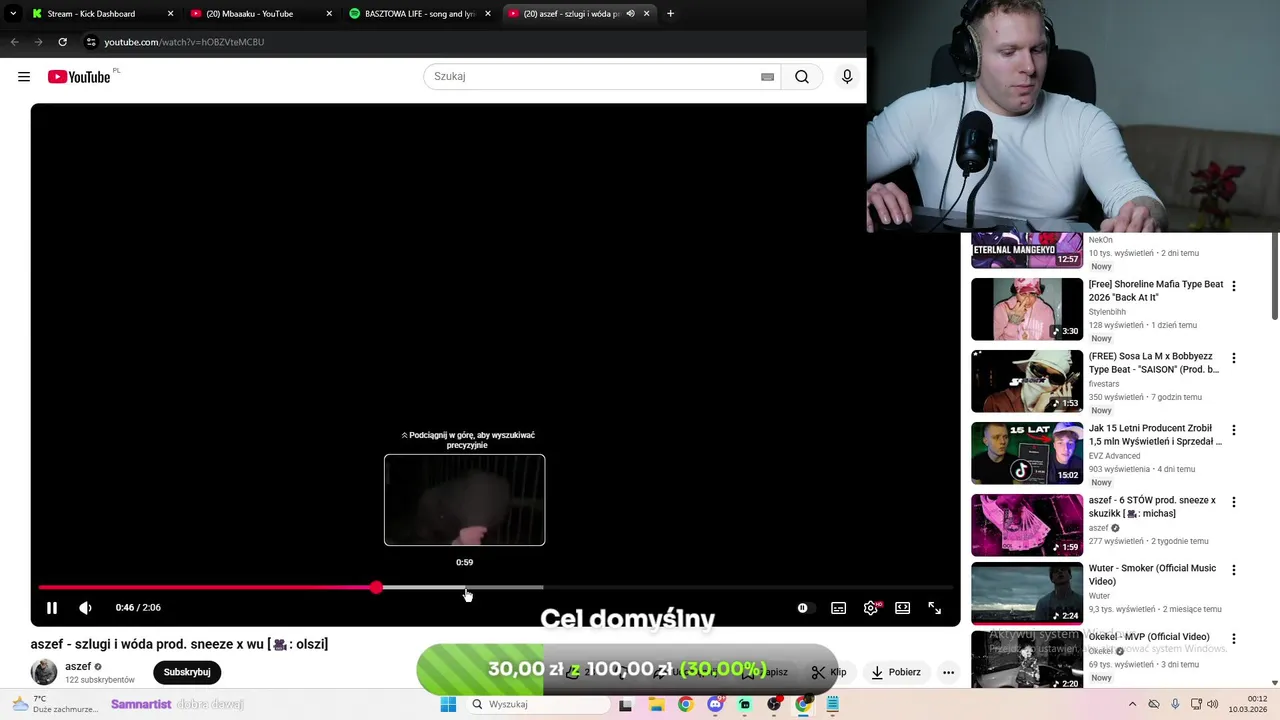1280x720 pixels.
Task: Click the red scrubber handle on the progress bar
Action: tap(376, 588)
